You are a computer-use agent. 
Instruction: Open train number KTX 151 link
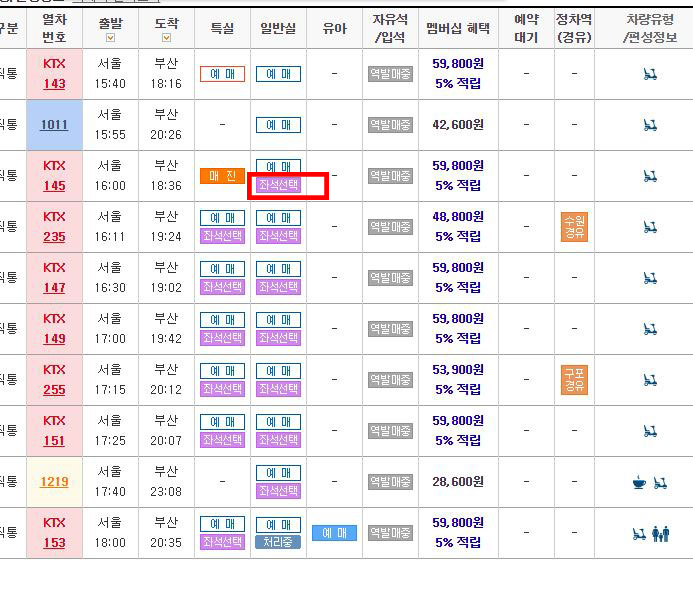click(54, 441)
